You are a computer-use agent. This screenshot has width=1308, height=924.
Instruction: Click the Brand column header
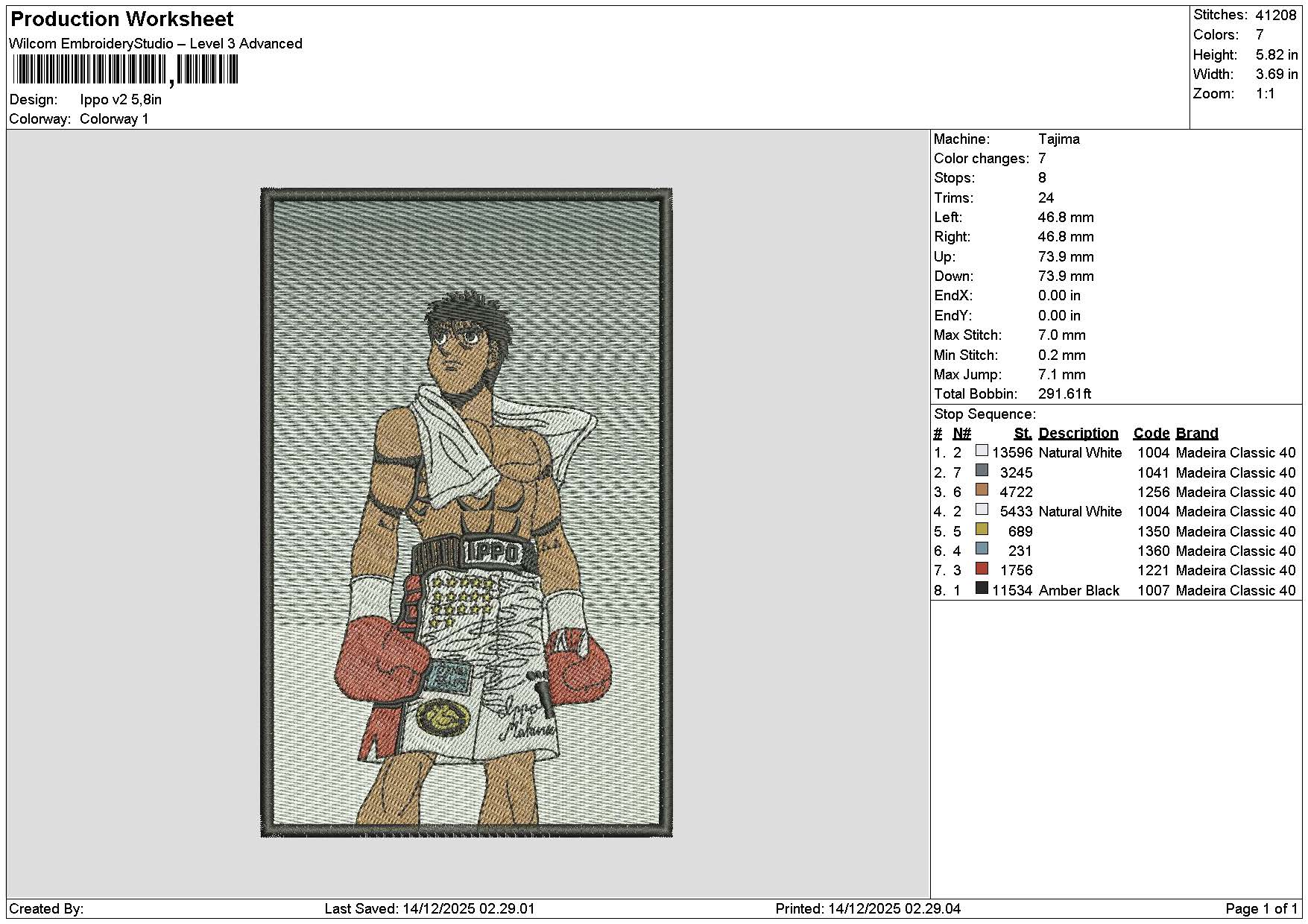coord(1196,433)
